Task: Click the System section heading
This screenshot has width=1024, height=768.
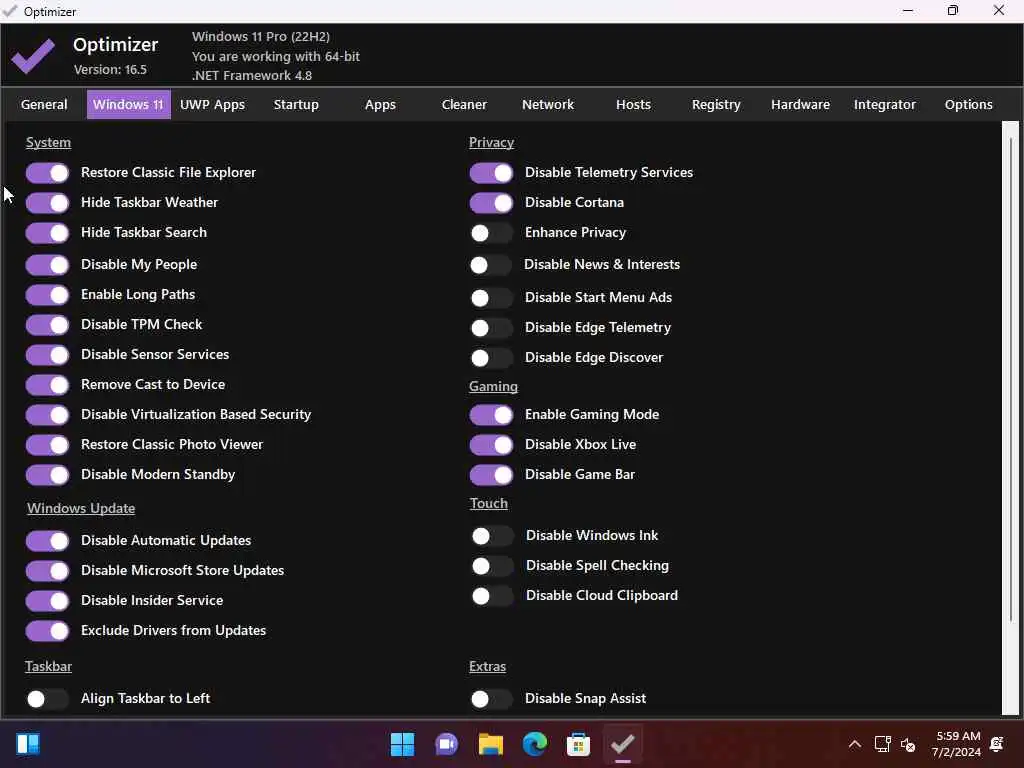Action: [48, 142]
